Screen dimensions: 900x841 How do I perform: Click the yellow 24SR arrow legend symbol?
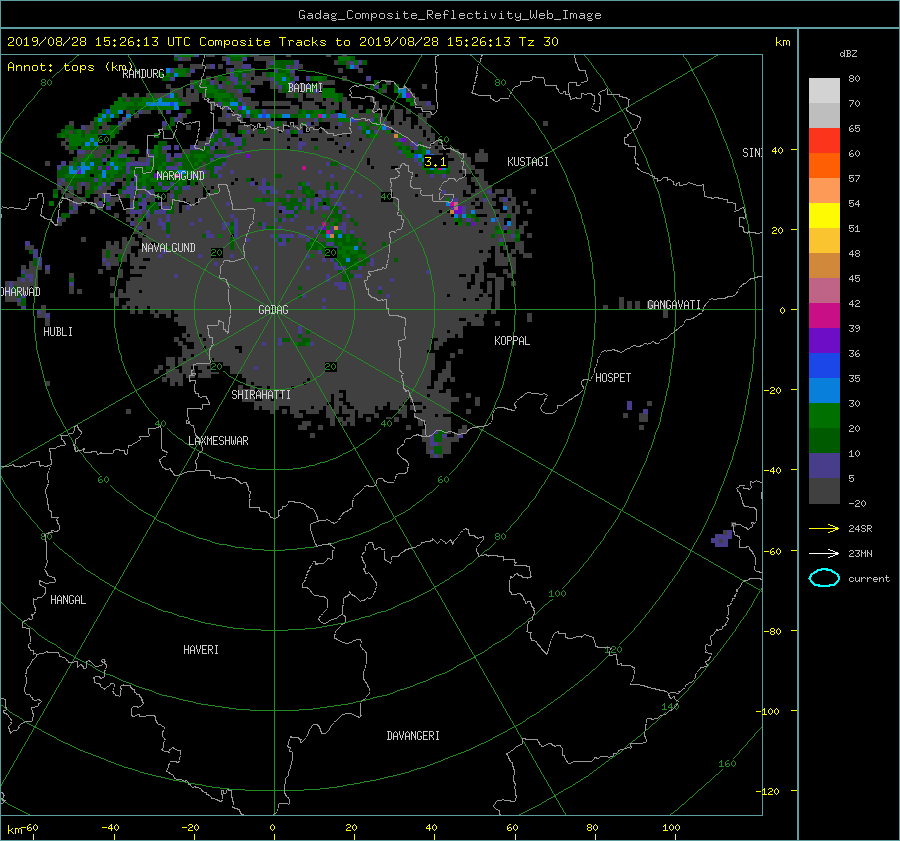[824, 528]
